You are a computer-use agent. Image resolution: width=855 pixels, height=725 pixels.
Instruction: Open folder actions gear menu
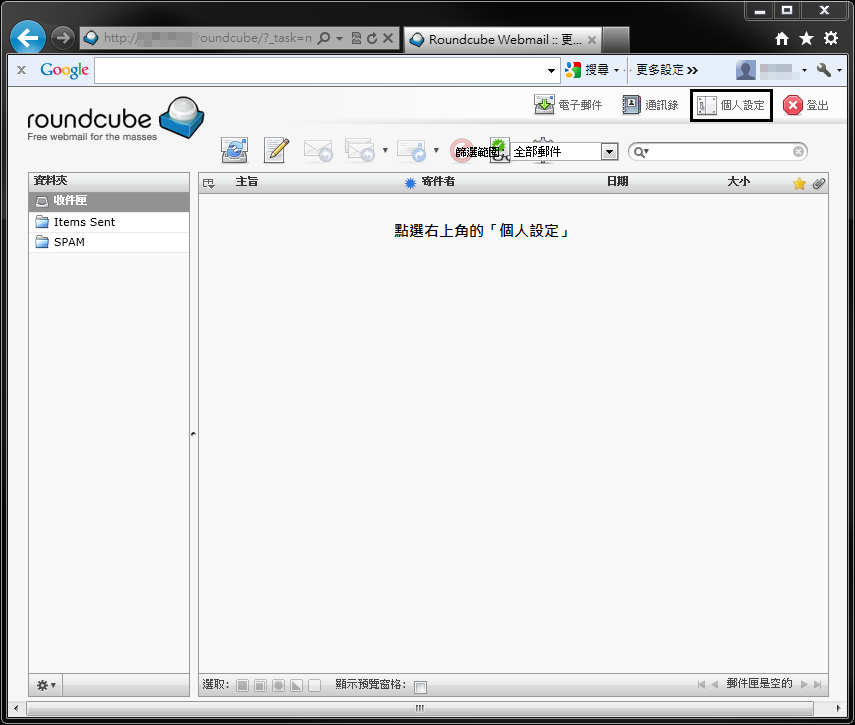[x=46, y=685]
